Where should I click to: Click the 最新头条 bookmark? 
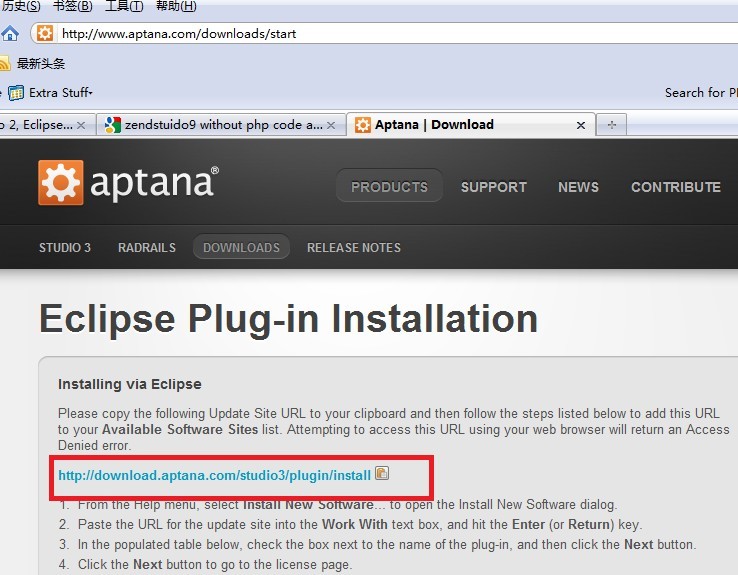click(x=41, y=64)
